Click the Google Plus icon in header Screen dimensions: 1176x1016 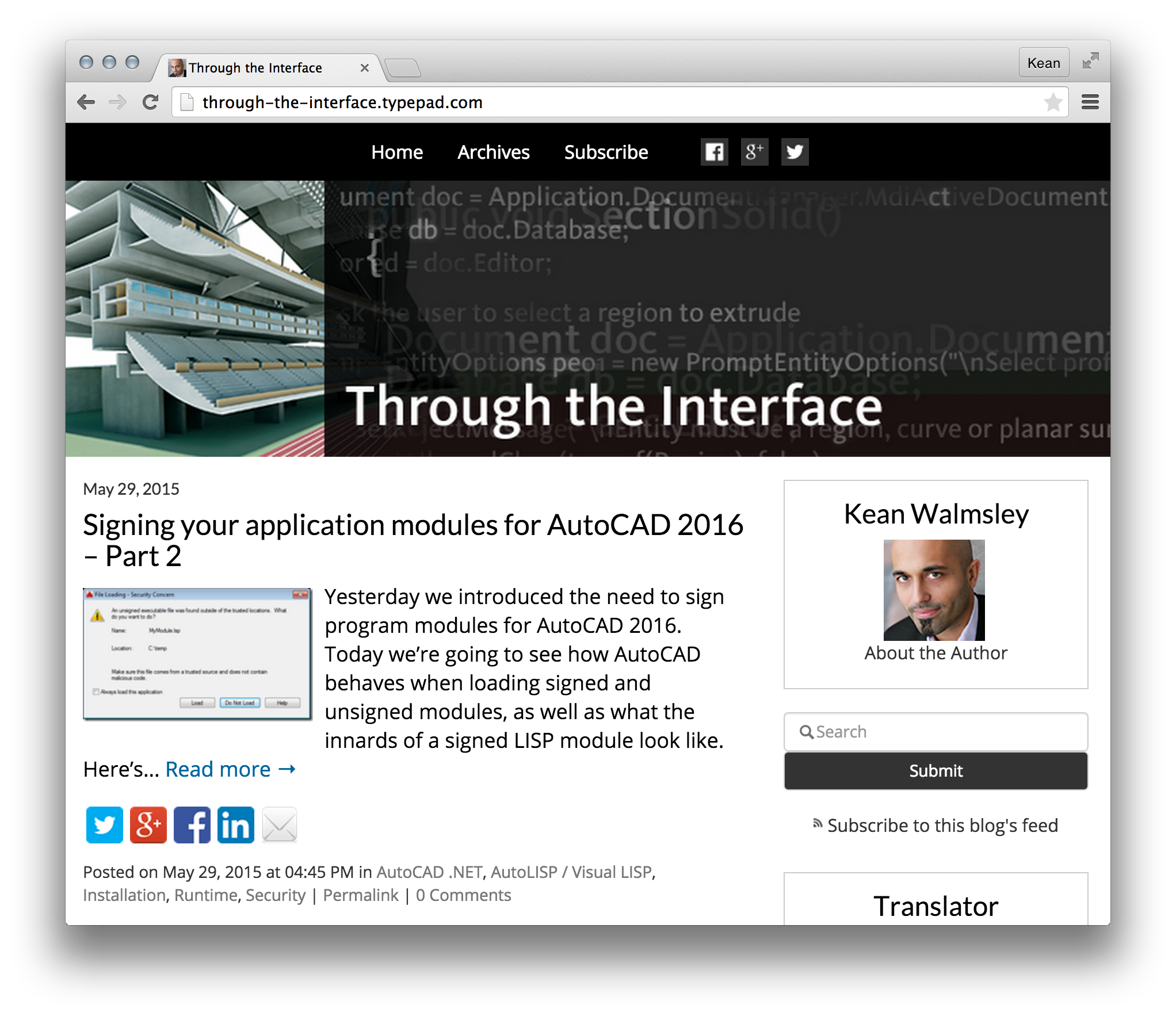tap(754, 152)
